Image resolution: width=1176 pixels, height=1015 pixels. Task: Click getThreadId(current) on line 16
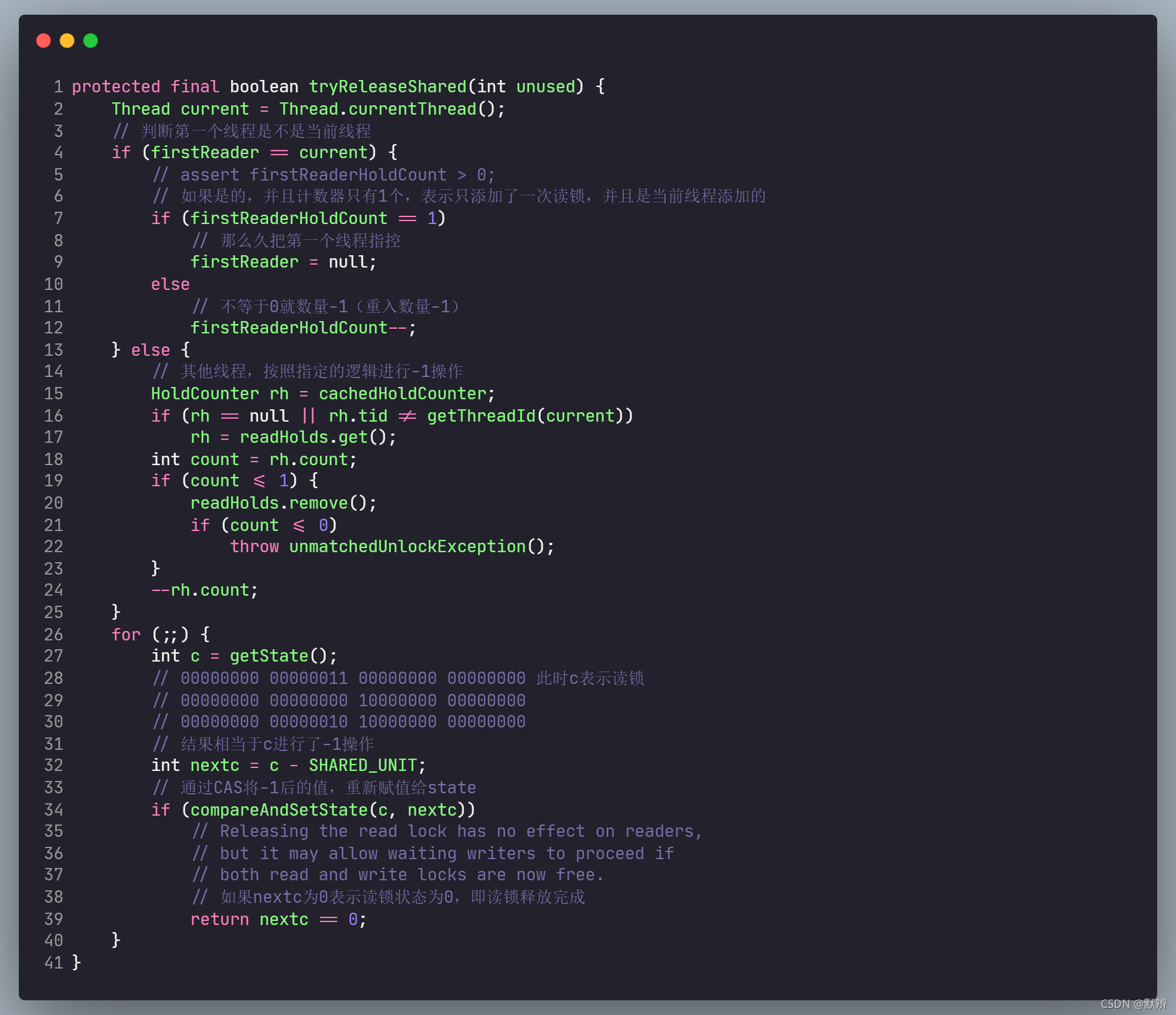click(x=525, y=416)
